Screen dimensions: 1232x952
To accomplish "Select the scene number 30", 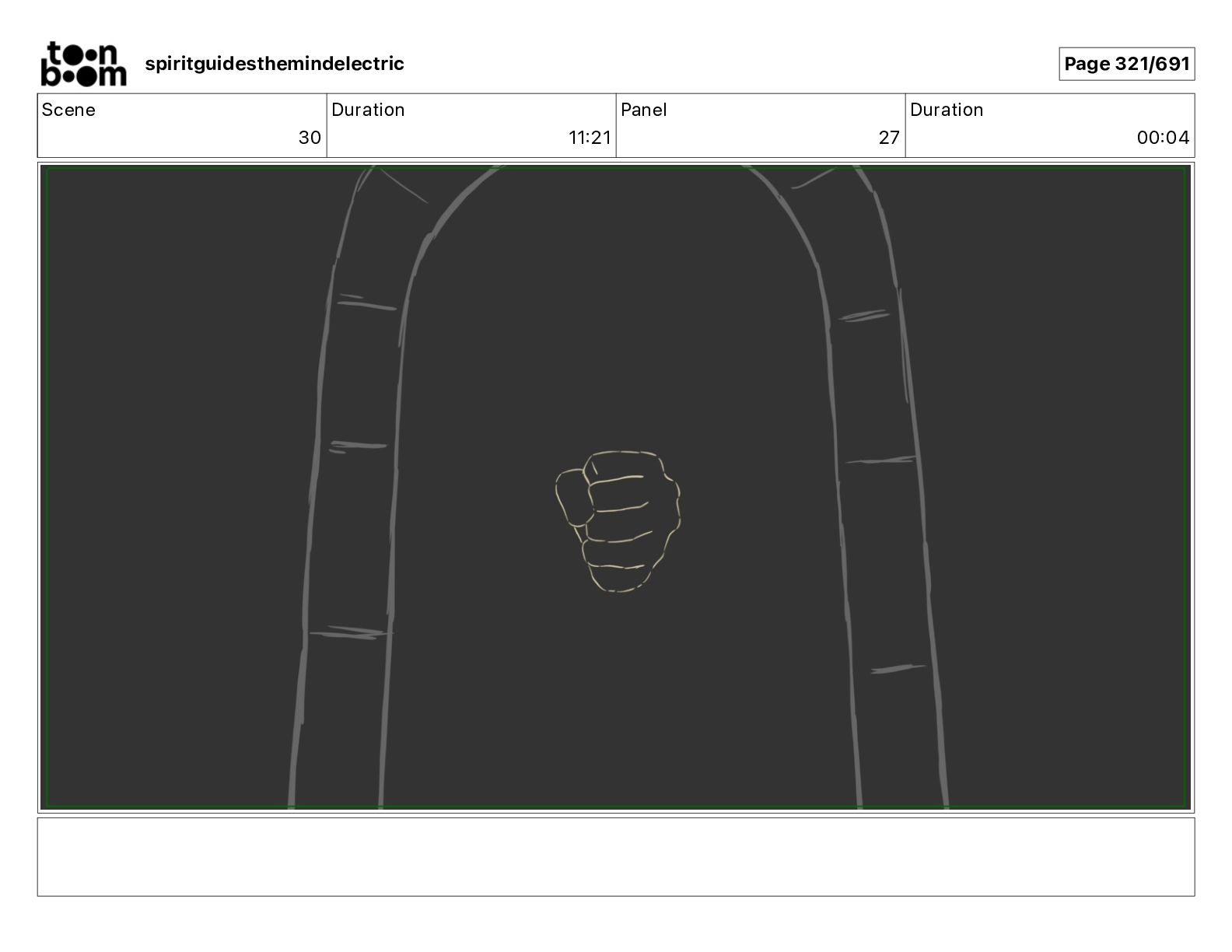I will tap(310, 138).
